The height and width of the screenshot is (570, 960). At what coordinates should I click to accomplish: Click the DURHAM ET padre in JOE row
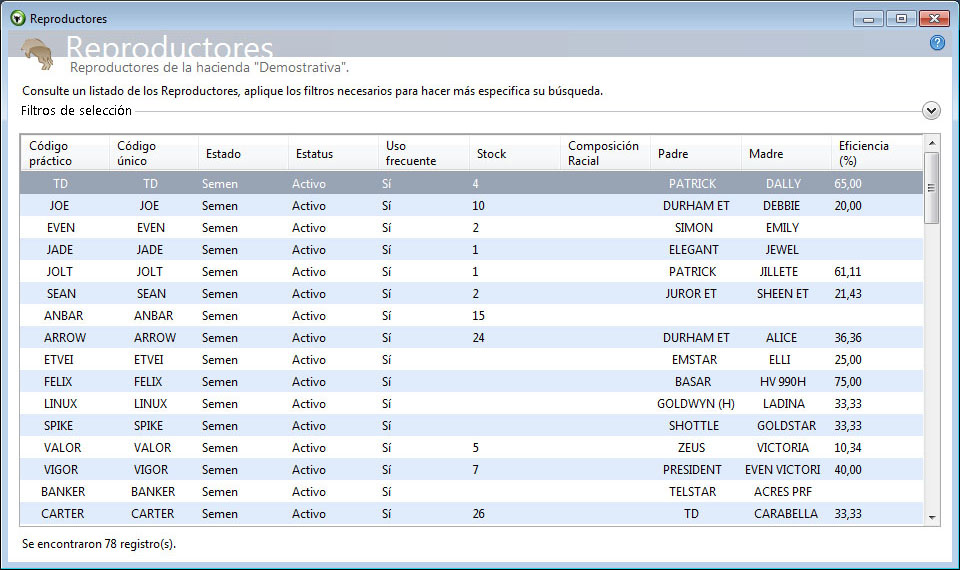coord(696,206)
